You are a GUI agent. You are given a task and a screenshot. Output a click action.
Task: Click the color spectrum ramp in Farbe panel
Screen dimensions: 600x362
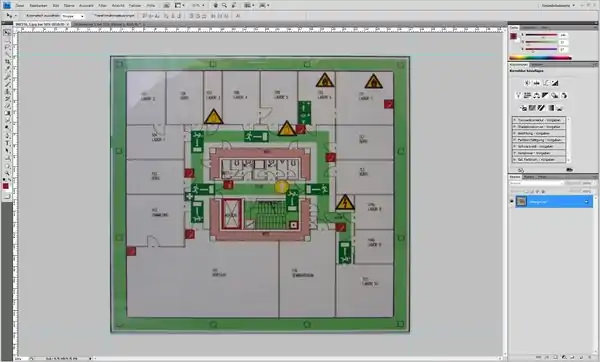[540, 58]
